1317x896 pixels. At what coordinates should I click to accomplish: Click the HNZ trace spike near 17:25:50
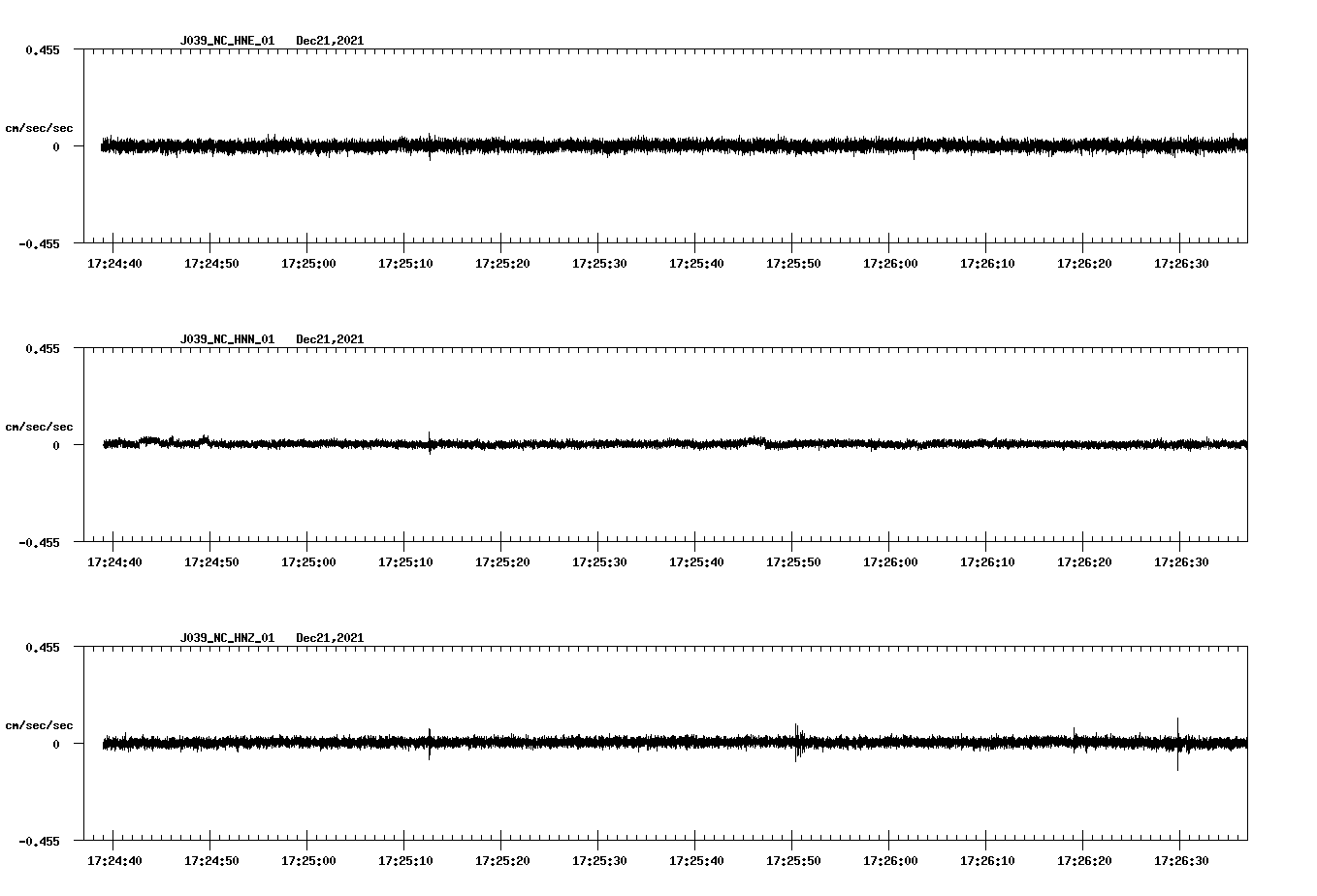(797, 742)
